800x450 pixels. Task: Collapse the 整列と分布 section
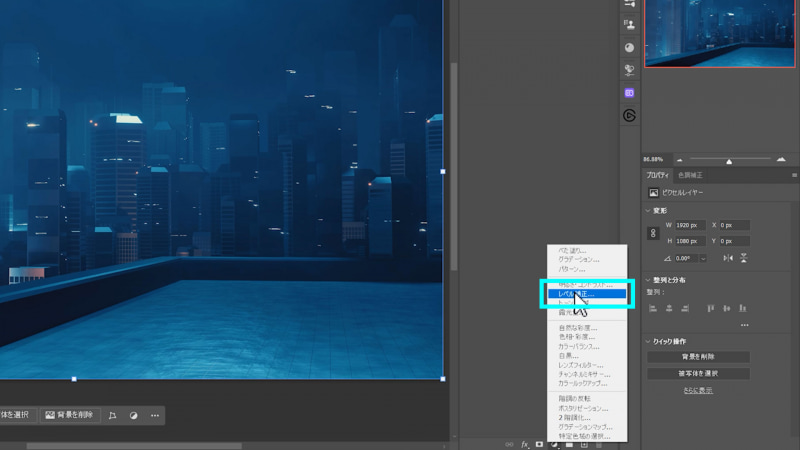point(648,280)
